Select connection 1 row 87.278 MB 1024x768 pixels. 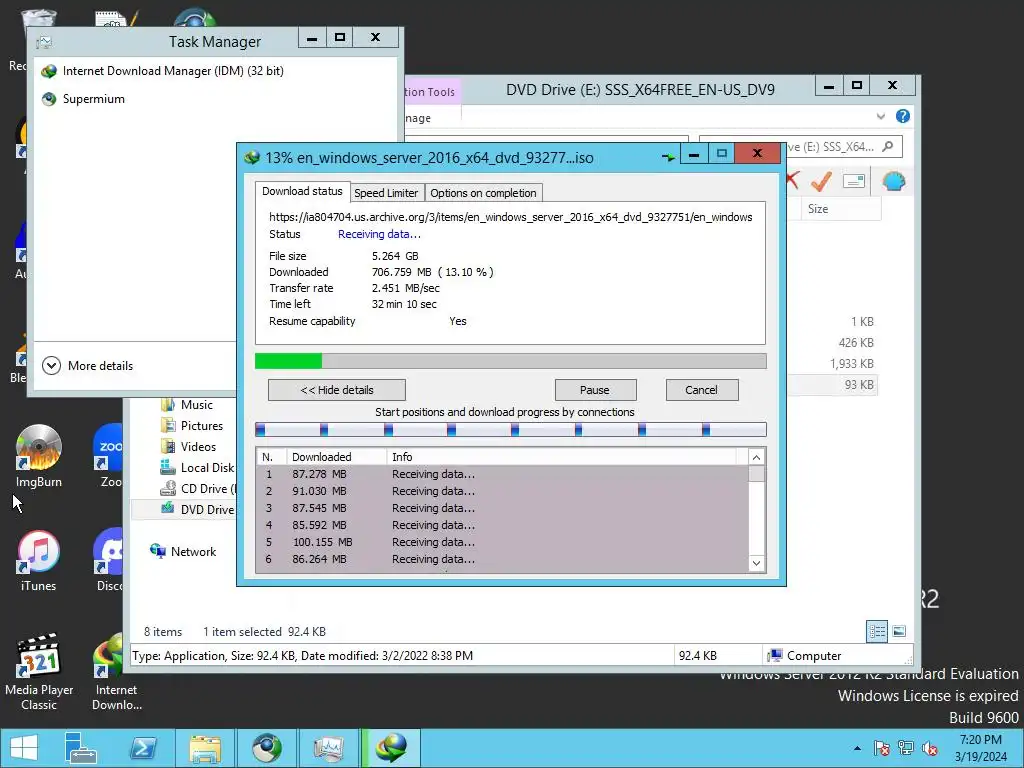(x=503, y=474)
